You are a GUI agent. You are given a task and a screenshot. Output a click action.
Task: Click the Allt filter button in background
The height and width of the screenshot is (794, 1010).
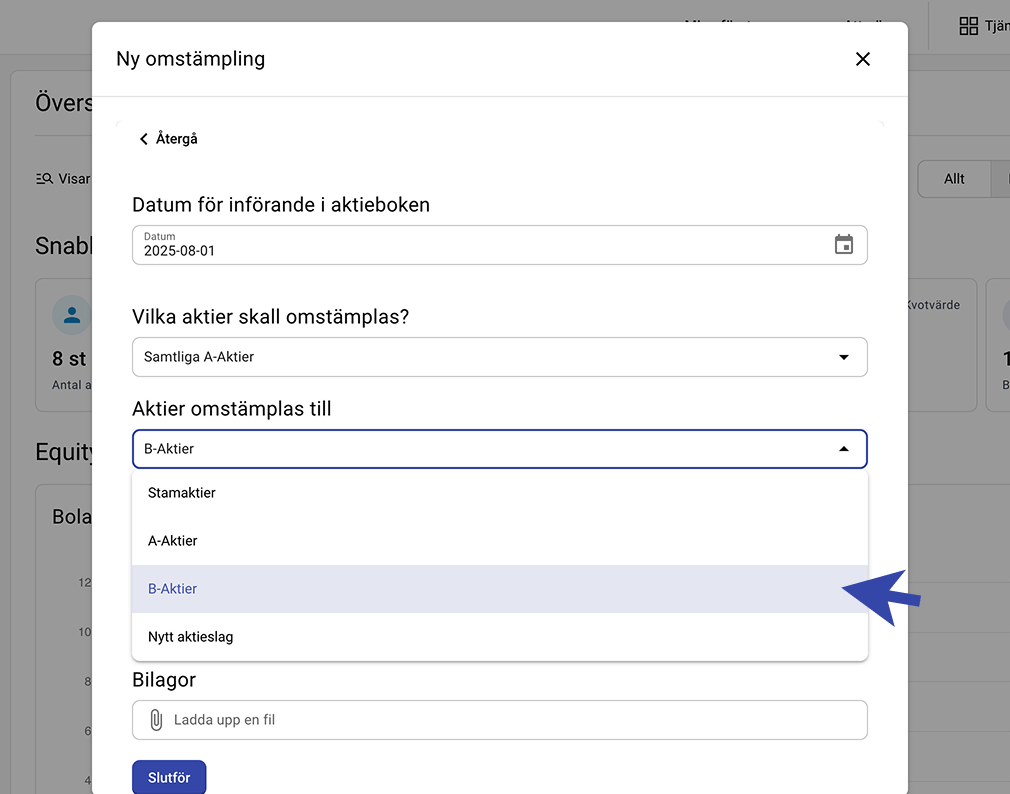tap(954, 179)
